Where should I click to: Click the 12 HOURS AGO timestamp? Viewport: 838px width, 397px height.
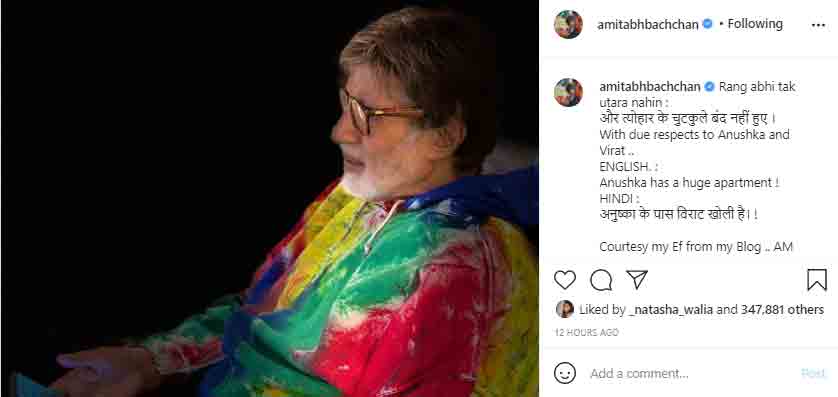[586, 332]
